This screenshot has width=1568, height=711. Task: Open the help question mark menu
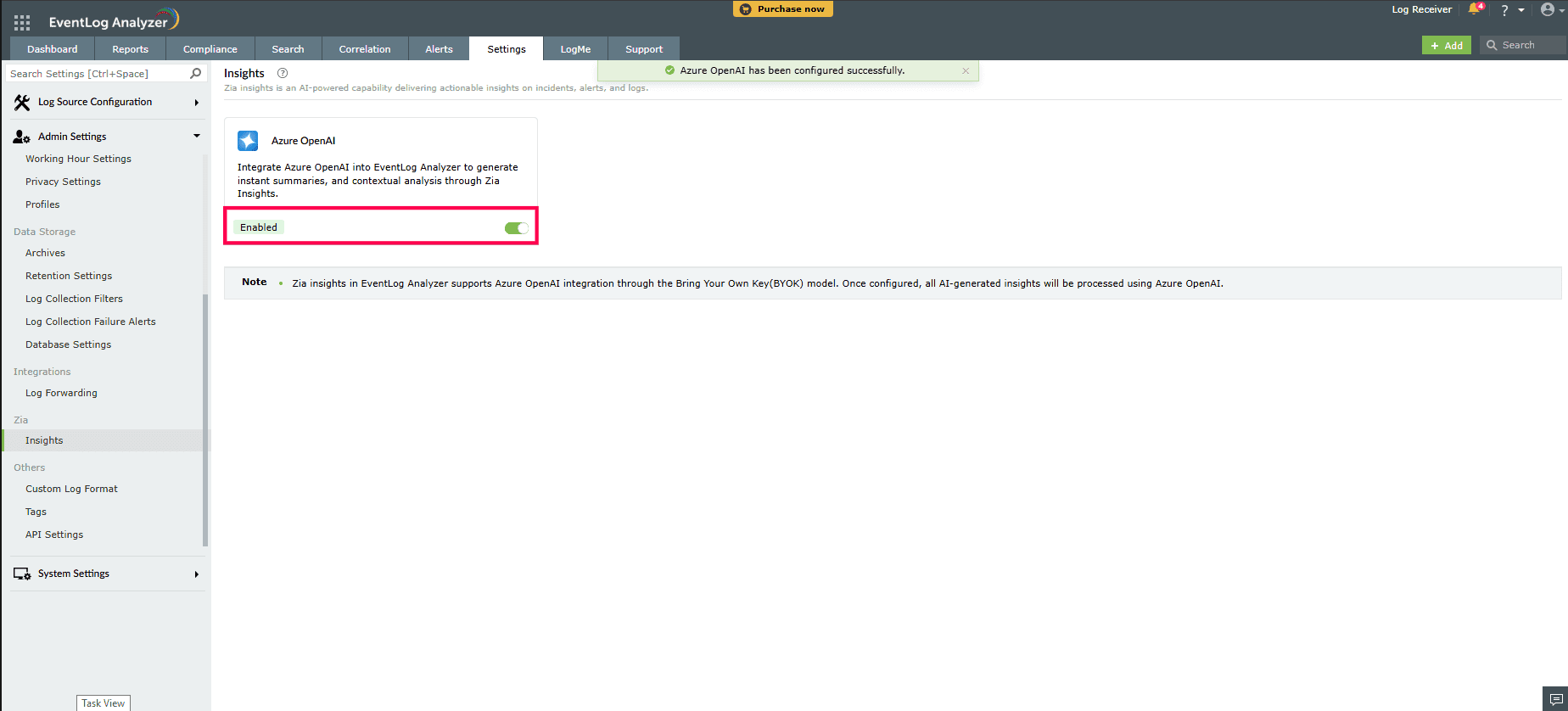coord(1504,10)
